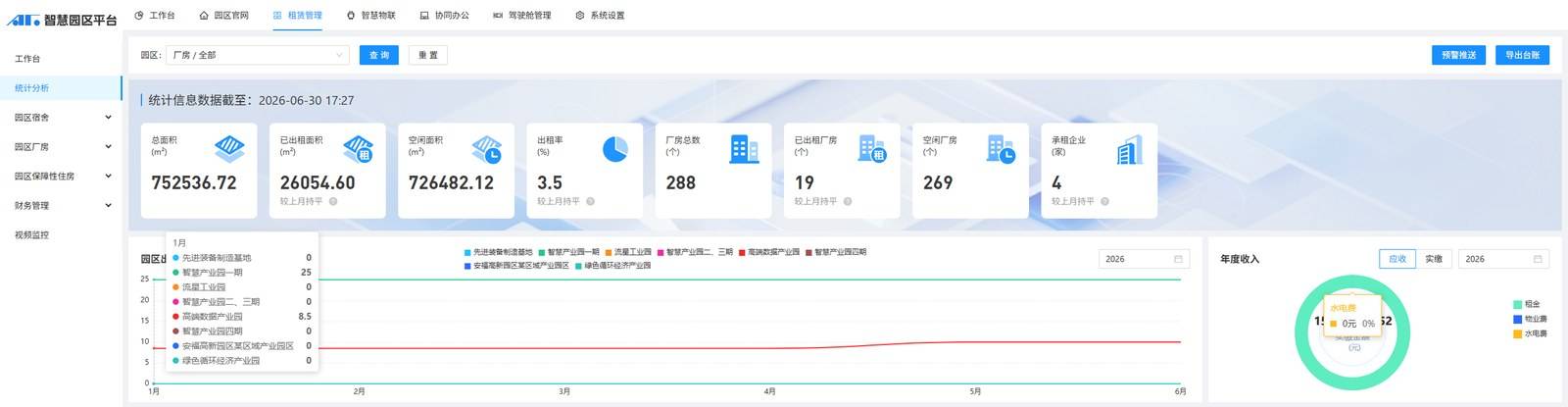
Task: Click the vacant area value 726482.12
Action: coord(451,182)
